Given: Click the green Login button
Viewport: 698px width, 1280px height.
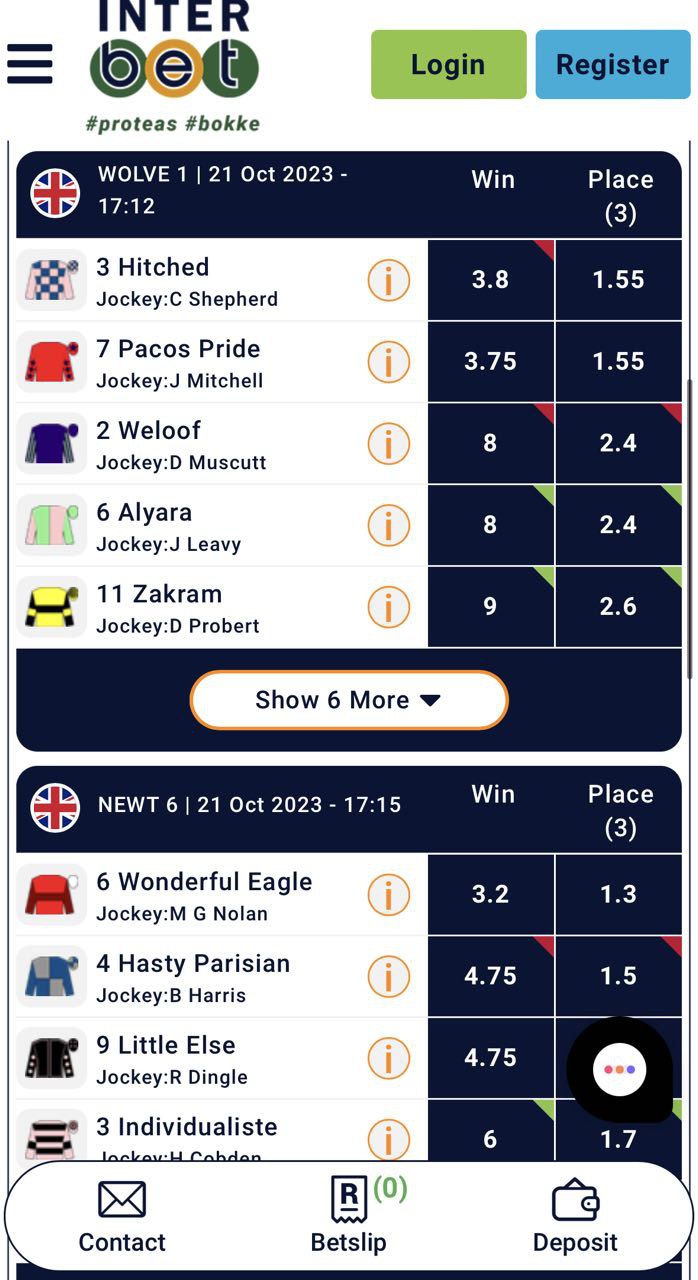Looking at the screenshot, I should point(448,65).
